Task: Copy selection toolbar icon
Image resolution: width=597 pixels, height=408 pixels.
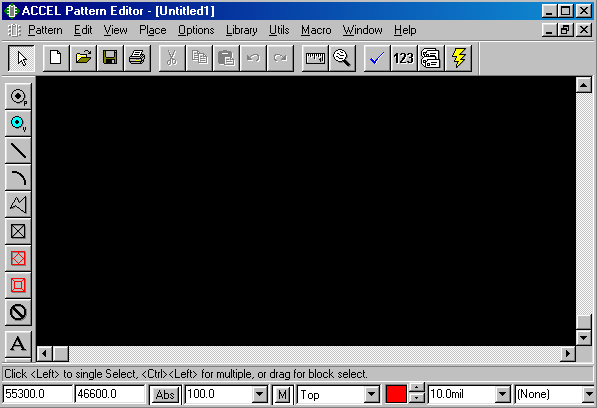Action: [199, 58]
